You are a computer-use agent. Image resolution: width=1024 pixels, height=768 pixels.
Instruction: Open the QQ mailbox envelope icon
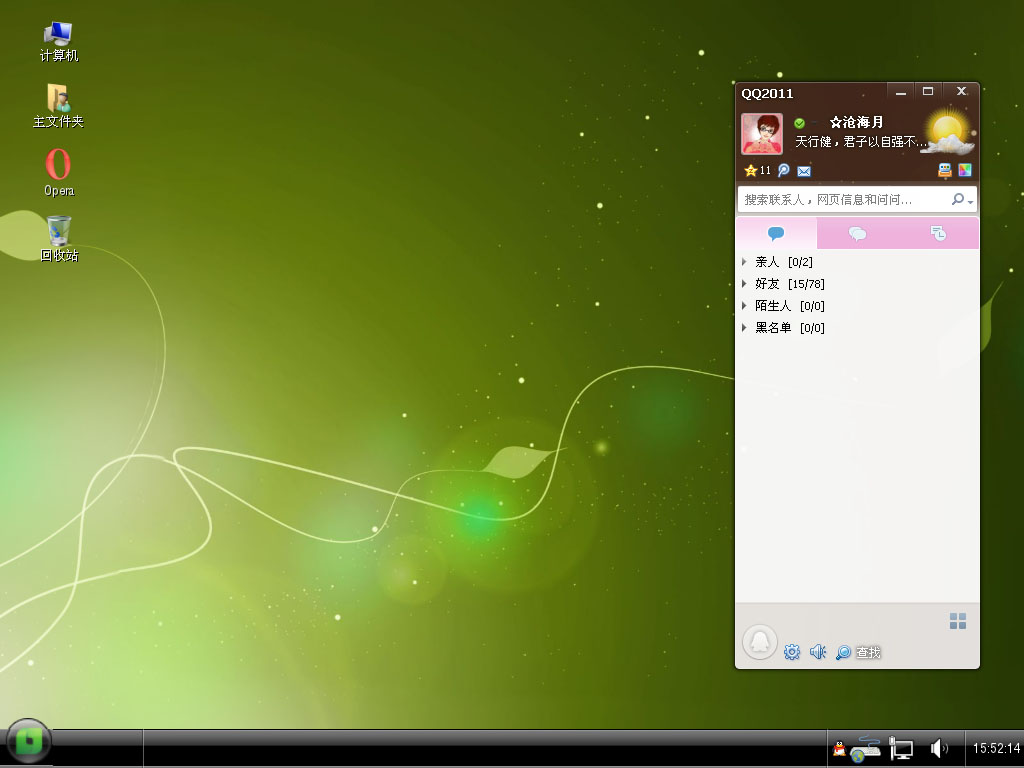click(x=804, y=171)
